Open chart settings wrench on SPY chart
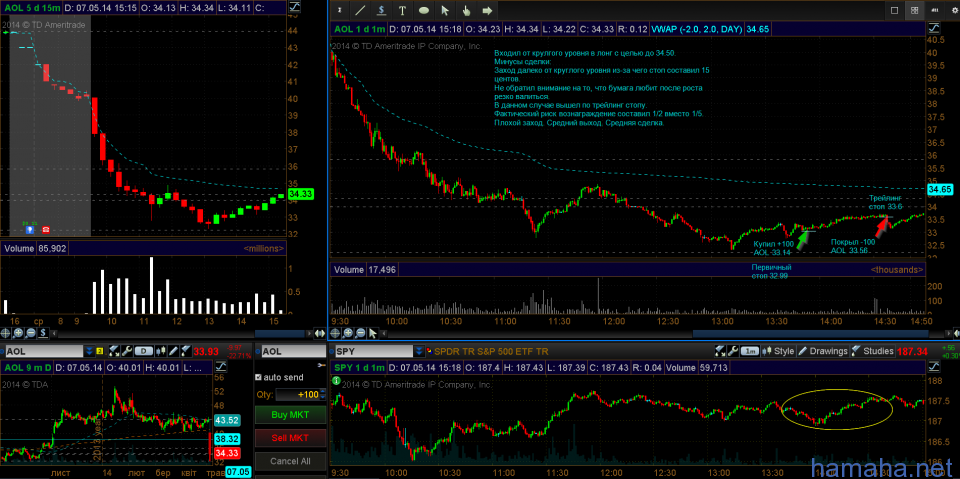Viewport: 960px width, 479px height. [x=733, y=351]
